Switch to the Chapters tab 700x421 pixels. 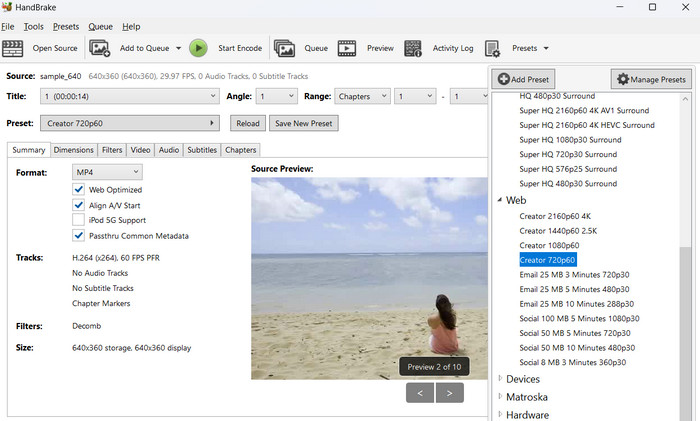[241, 150]
